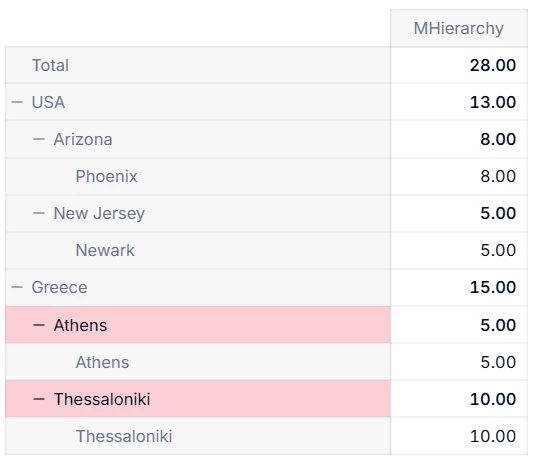Select the USA label text
Image resolution: width=535 pixels, height=466 pixels.
[x=48, y=102]
